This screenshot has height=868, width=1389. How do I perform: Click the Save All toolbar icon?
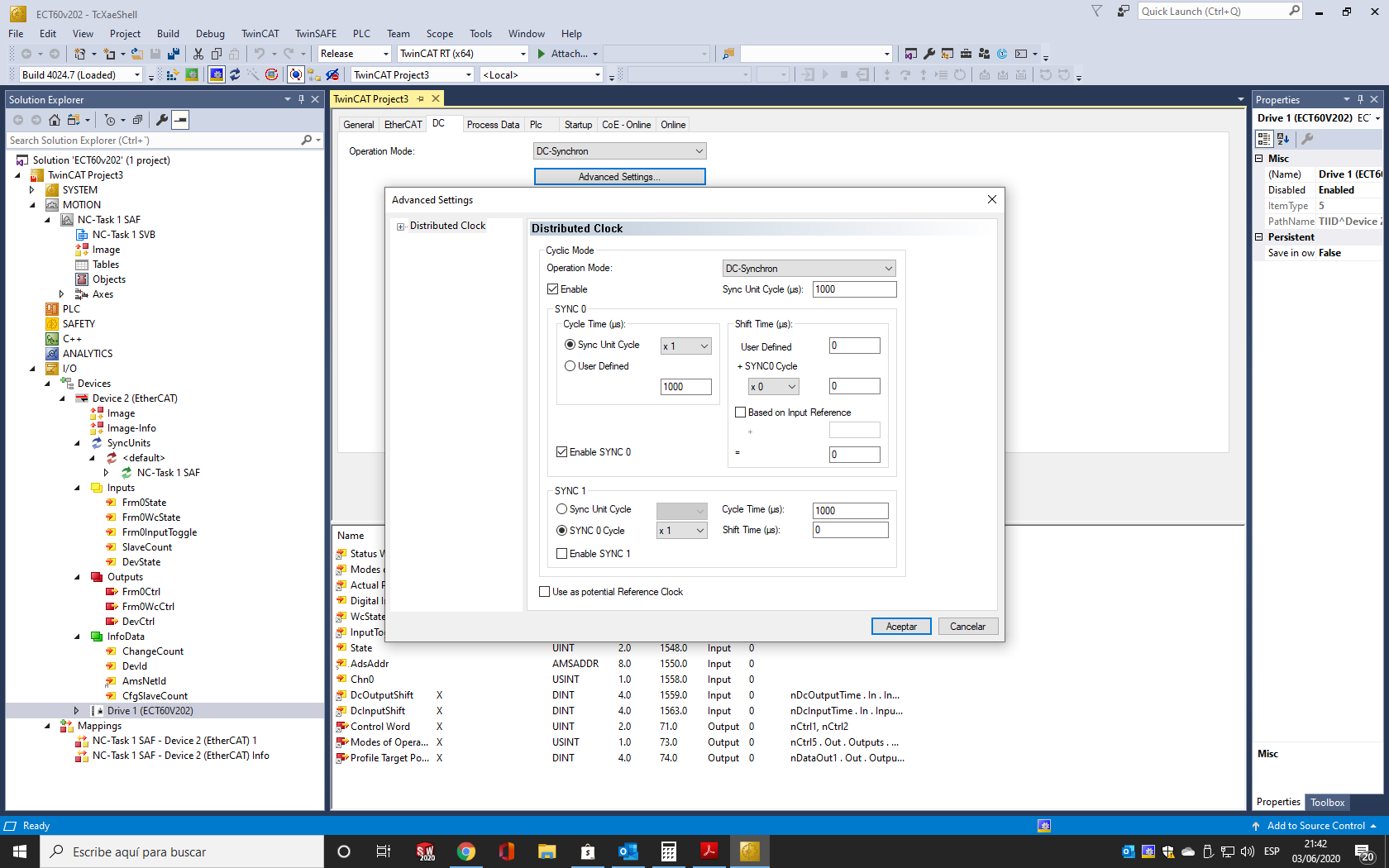tap(174, 54)
